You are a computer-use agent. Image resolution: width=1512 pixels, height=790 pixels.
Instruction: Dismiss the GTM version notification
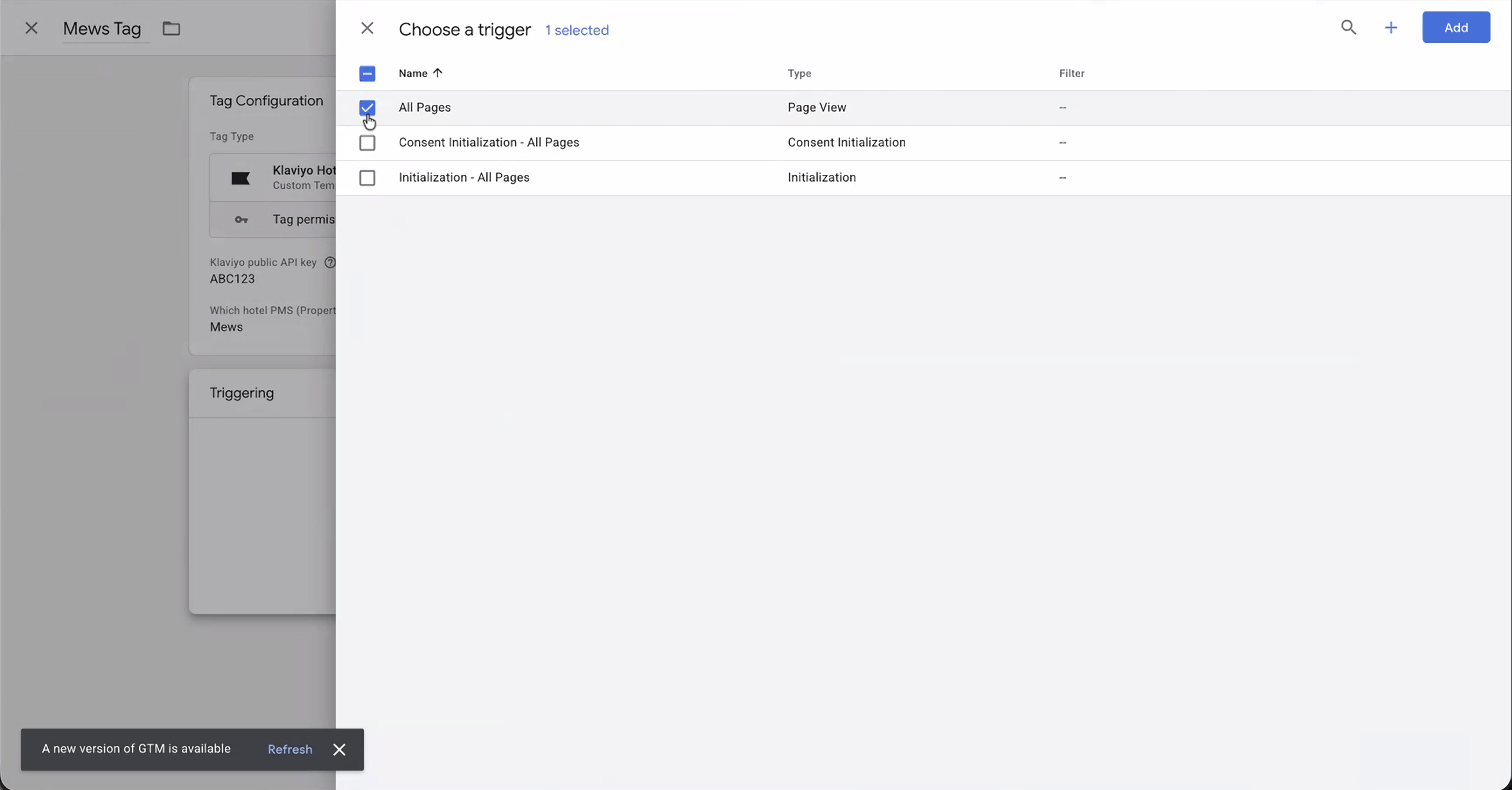click(339, 749)
